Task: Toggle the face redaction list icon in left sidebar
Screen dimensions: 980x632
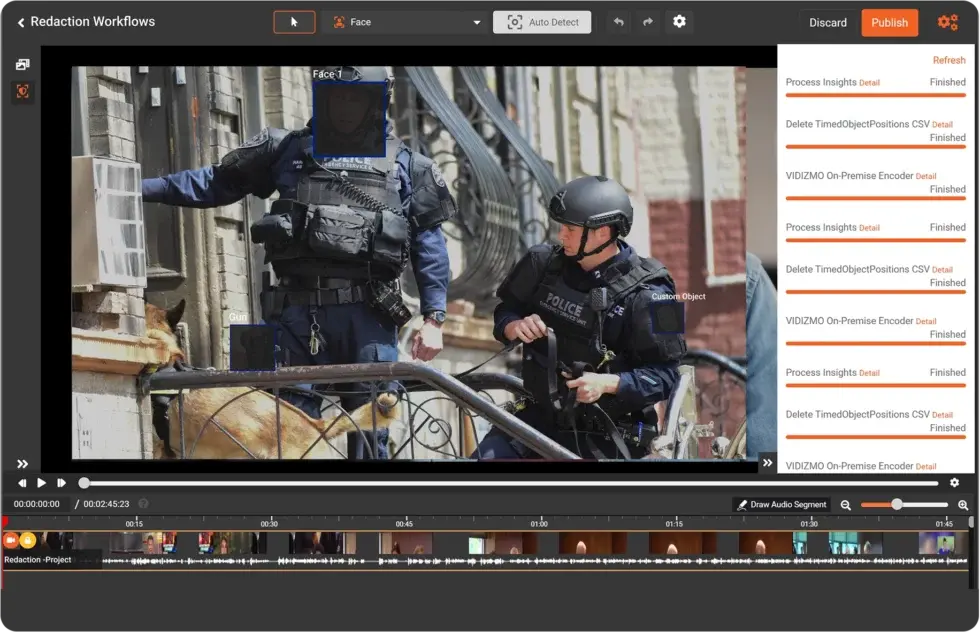Action: 22,91
